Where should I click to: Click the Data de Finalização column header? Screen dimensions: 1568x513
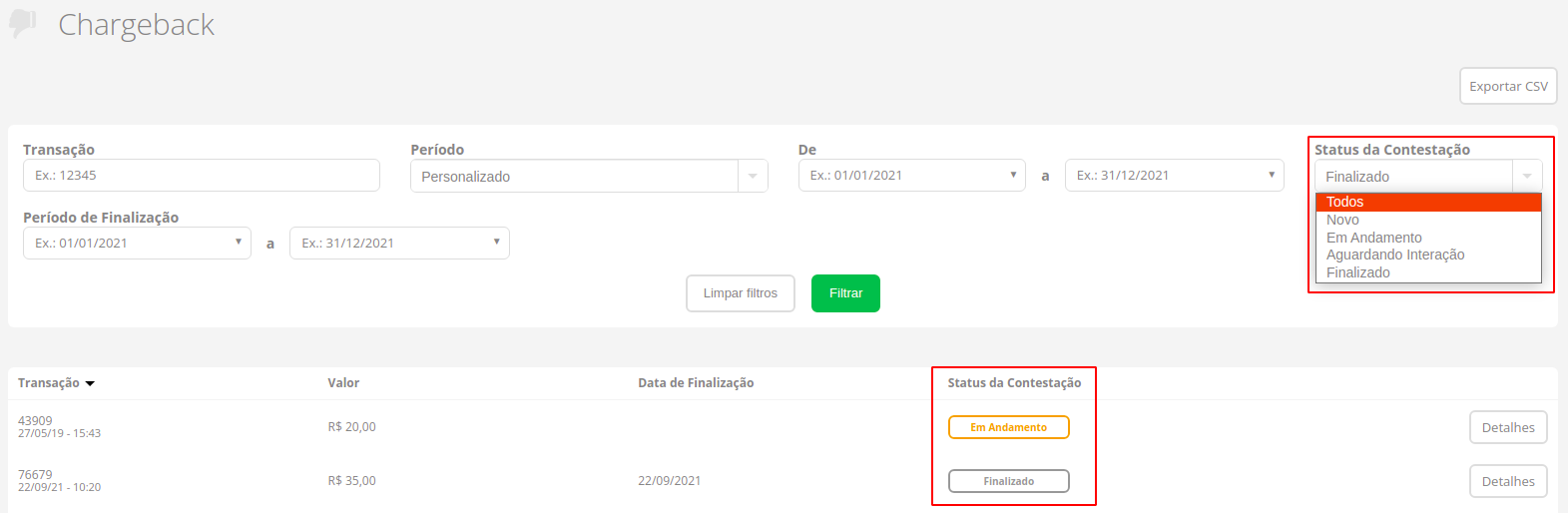pyautogui.click(x=696, y=383)
